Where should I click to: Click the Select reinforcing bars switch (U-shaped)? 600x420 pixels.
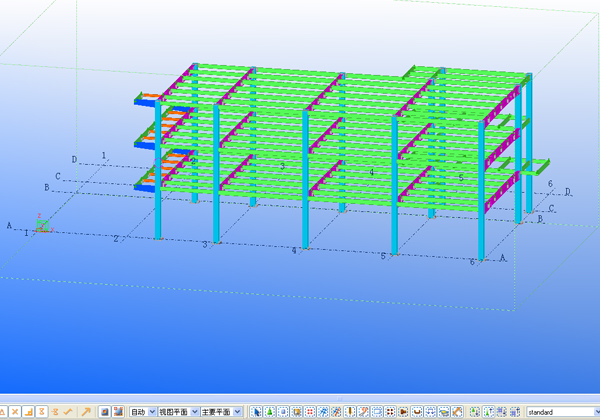pyautogui.click(x=417, y=412)
